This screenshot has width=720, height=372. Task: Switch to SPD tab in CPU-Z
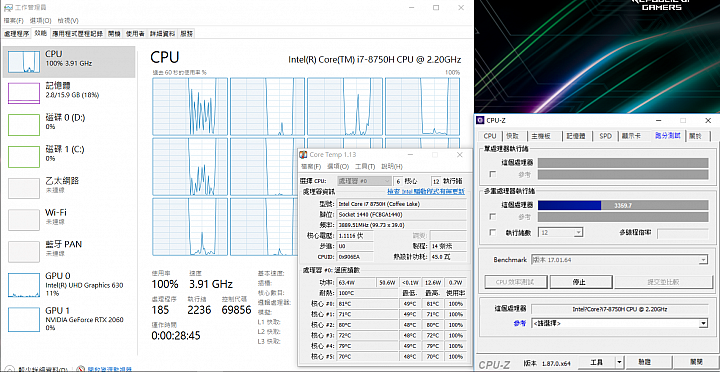[605, 136]
